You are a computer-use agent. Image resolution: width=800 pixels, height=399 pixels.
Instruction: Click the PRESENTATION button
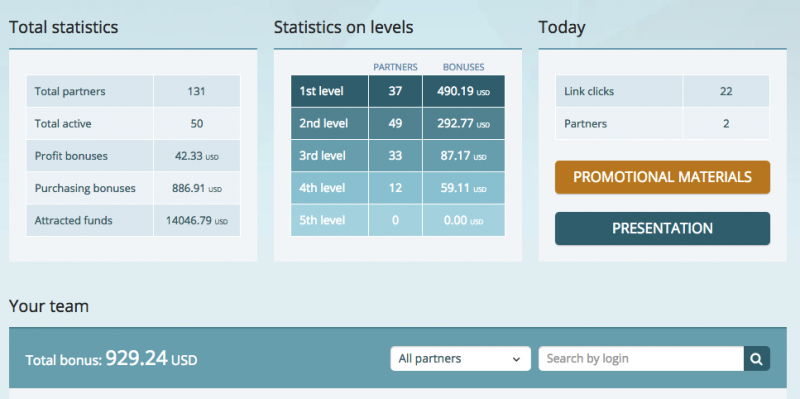point(662,229)
